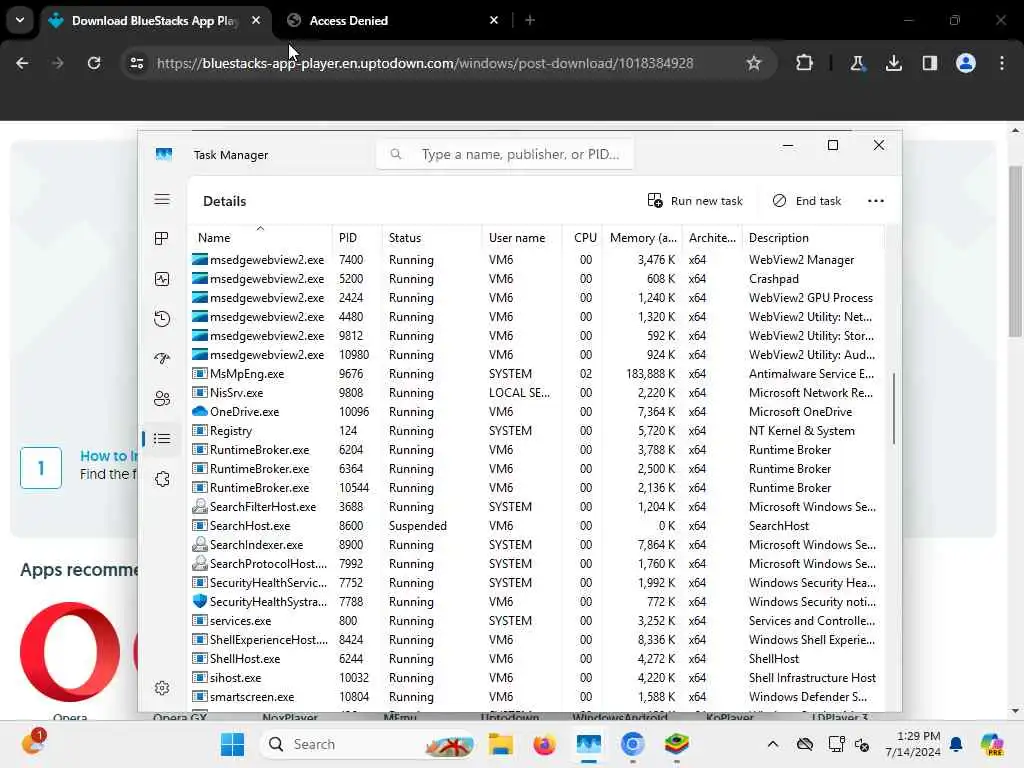
Task: Switch to Access Denied browser tab
Action: [x=392, y=21]
